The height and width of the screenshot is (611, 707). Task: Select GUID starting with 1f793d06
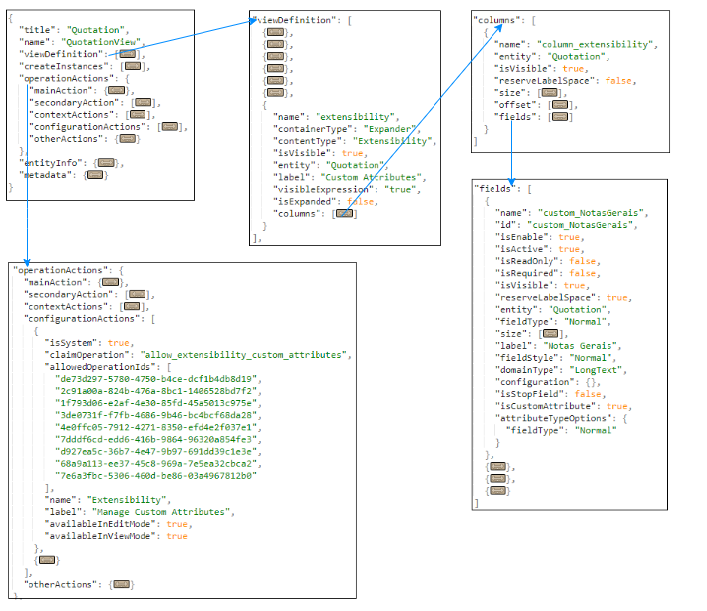point(156,403)
